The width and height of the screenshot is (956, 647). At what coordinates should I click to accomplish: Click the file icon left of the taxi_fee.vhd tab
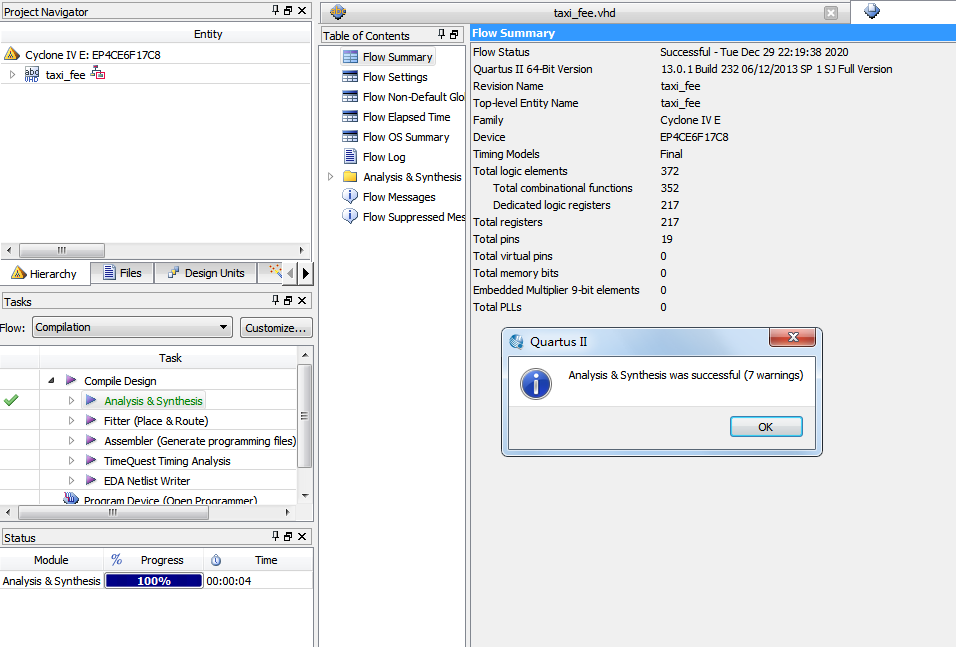point(338,12)
